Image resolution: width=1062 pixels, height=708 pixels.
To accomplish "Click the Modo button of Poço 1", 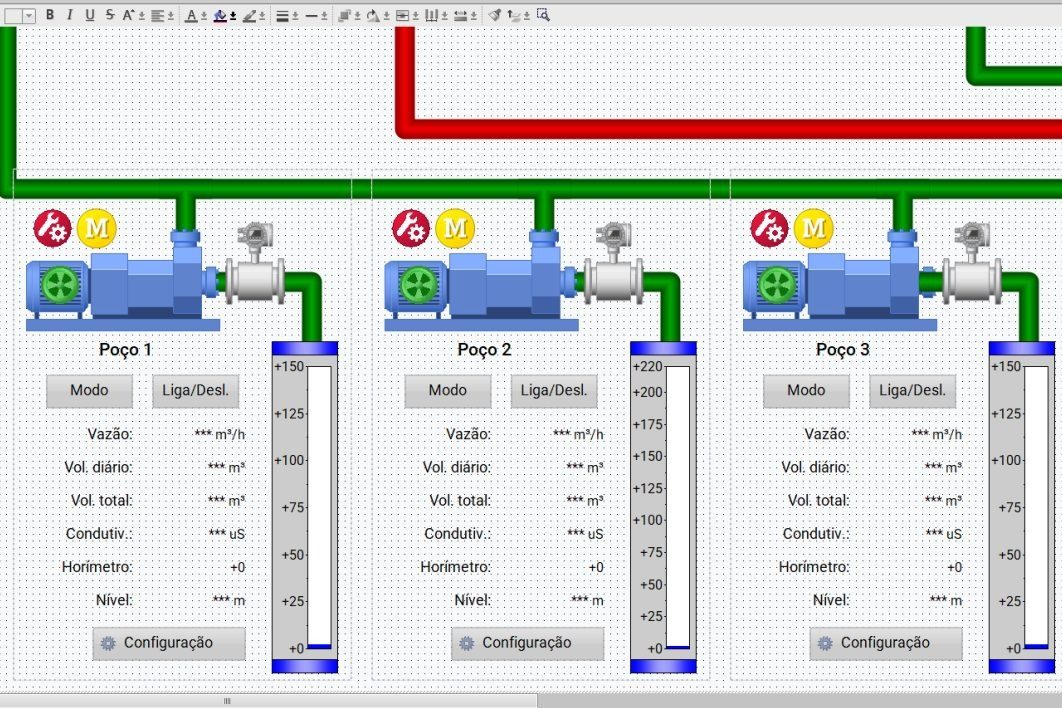I will click(x=89, y=391).
